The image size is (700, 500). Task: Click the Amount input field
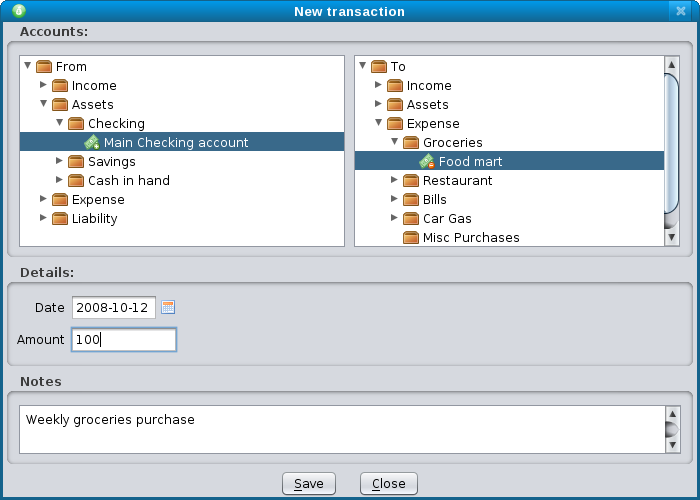point(124,340)
